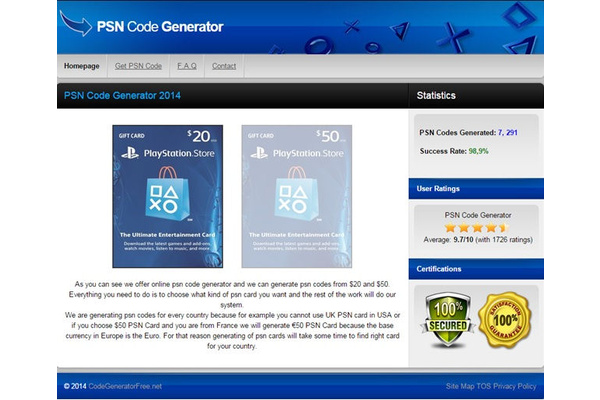Open the TOS link
Viewport: 600px width, 400px height.
point(484,386)
